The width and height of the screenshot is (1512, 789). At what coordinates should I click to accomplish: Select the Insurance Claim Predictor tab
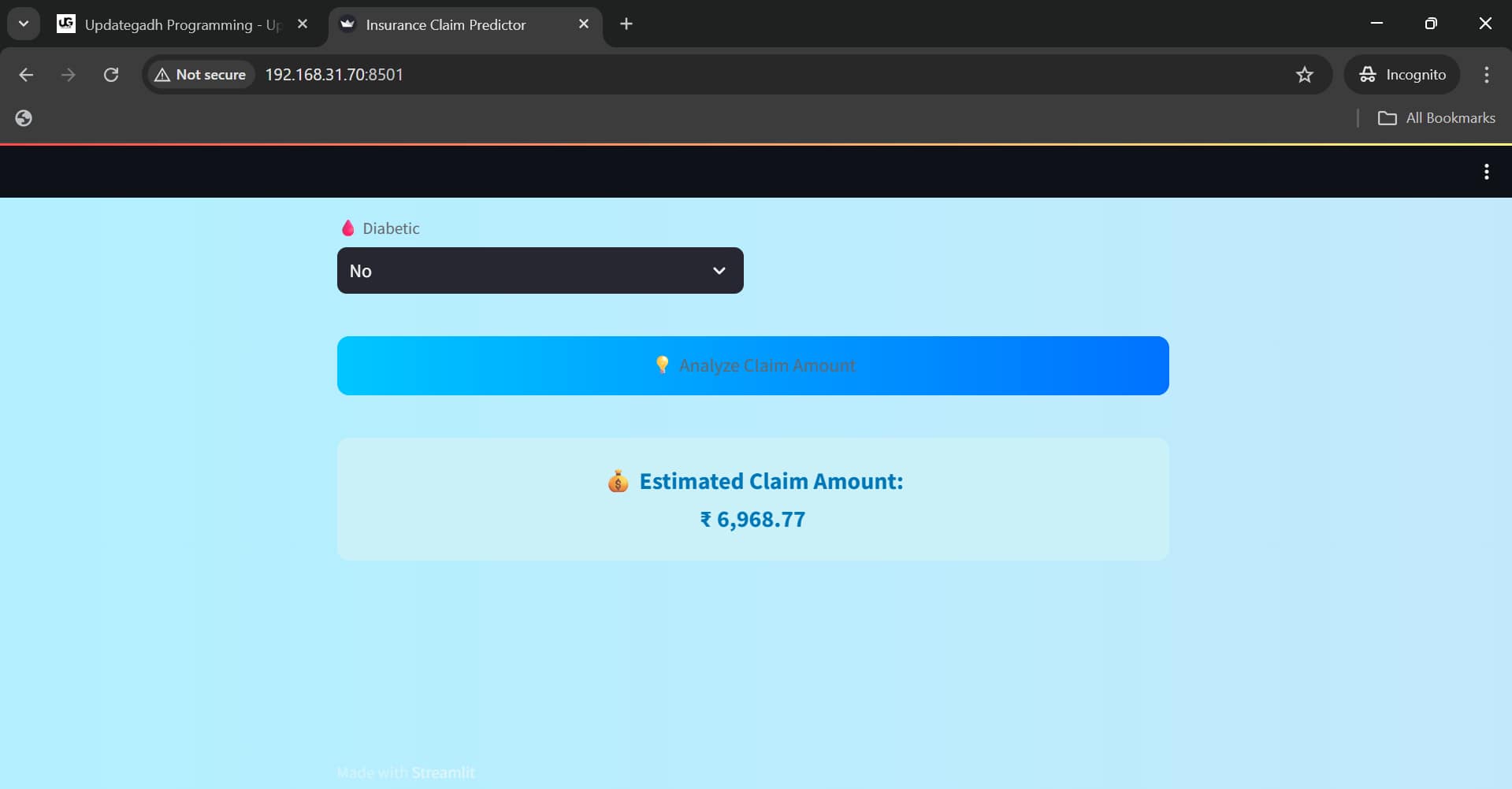(445, 24)
